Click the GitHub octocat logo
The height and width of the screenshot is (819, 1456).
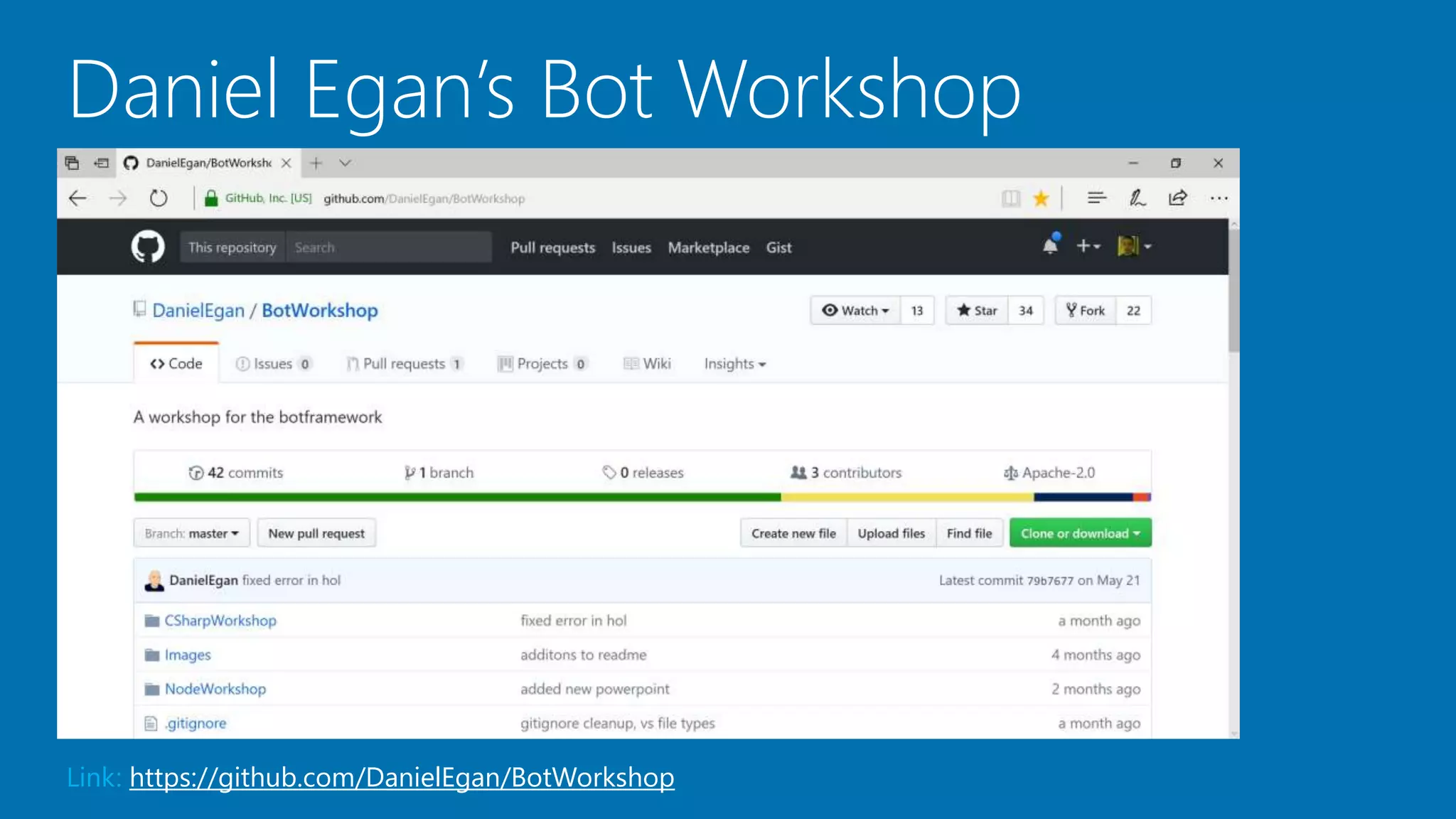click(x=148, y=247)
